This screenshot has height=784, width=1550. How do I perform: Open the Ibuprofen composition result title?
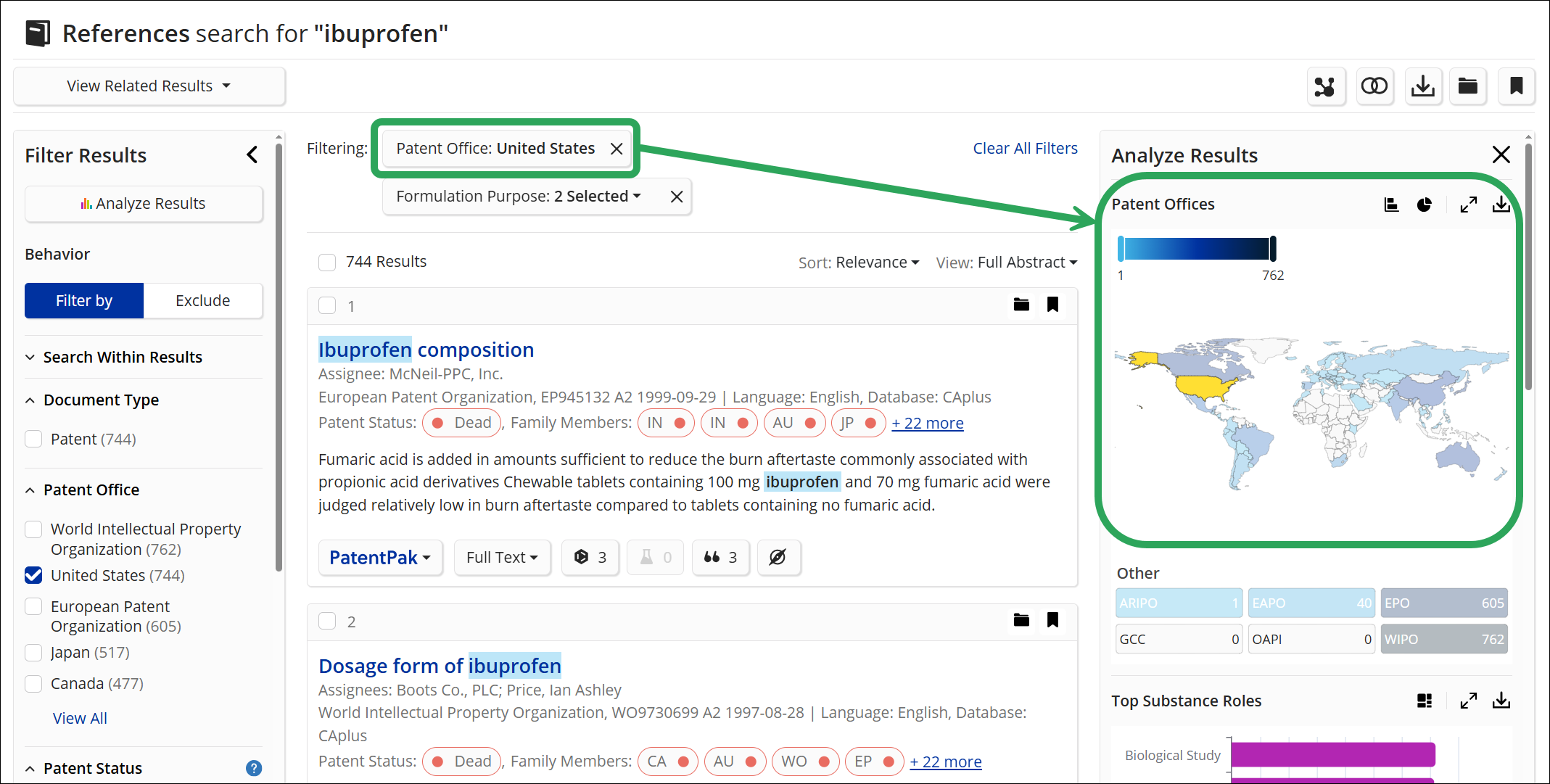coord(426,350)
